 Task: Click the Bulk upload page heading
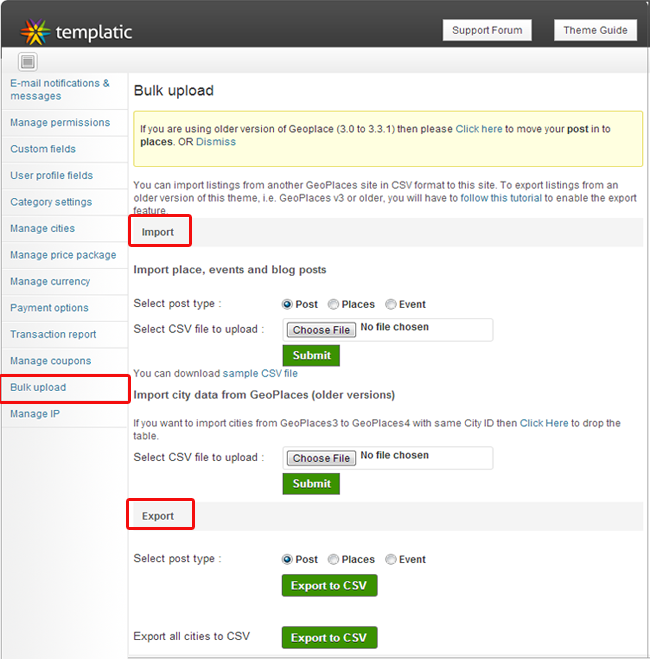[174, 91]
